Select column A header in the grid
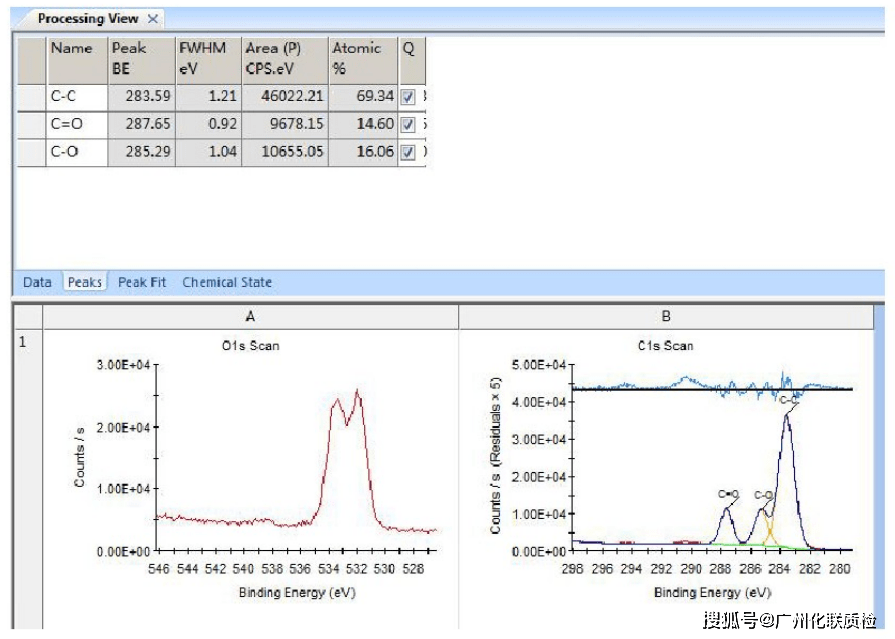 (x=251, y=317)
